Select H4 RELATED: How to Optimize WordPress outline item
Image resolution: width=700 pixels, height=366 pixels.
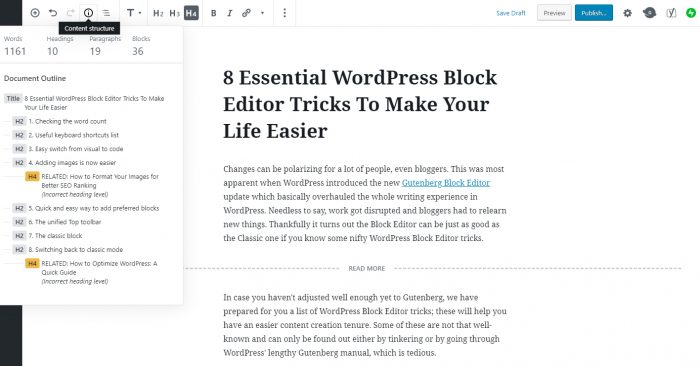point(92,272)
